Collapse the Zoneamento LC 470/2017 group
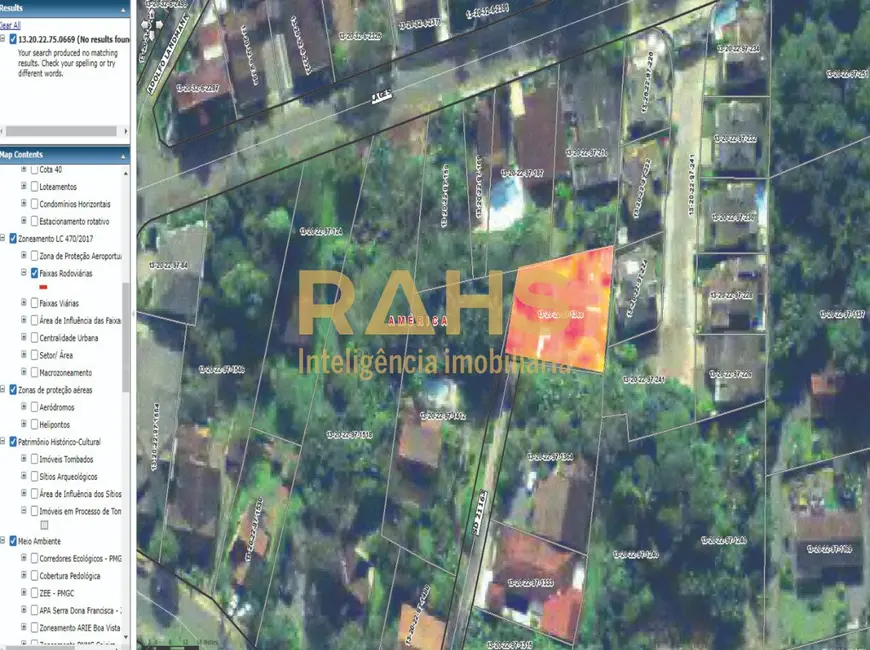The image size is (870, 650). (3, 239)
